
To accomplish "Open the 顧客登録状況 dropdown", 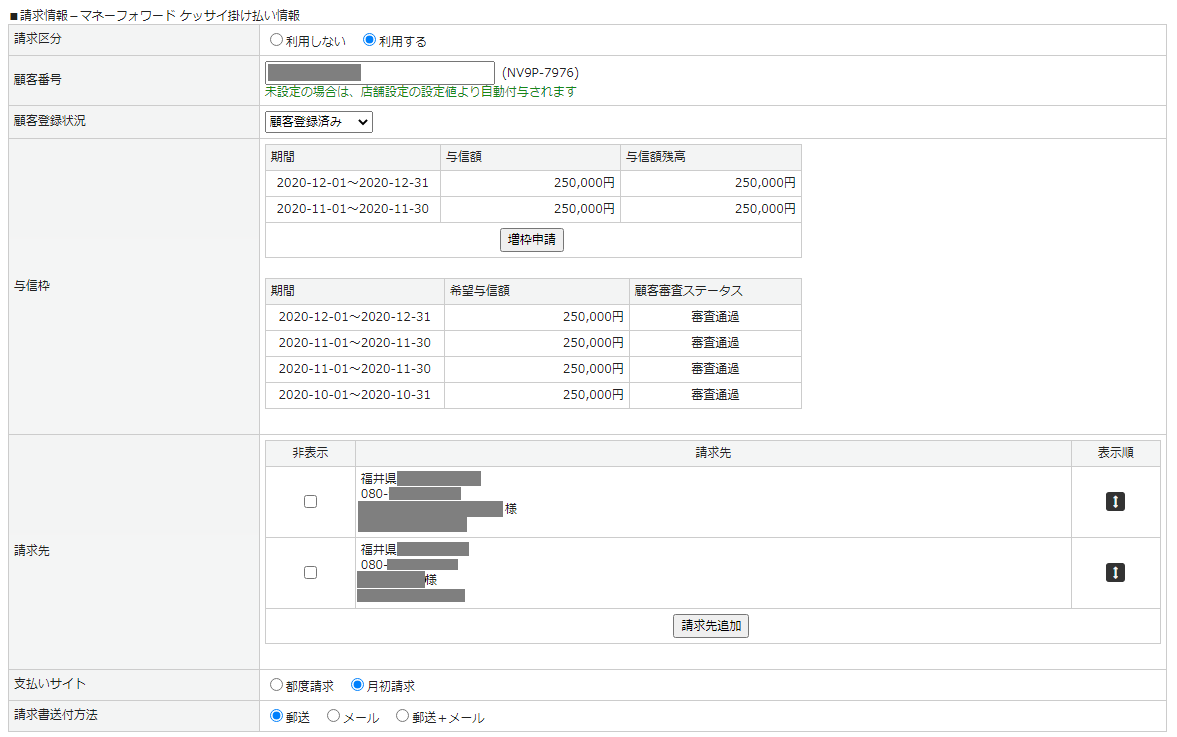I will (319, 122).
